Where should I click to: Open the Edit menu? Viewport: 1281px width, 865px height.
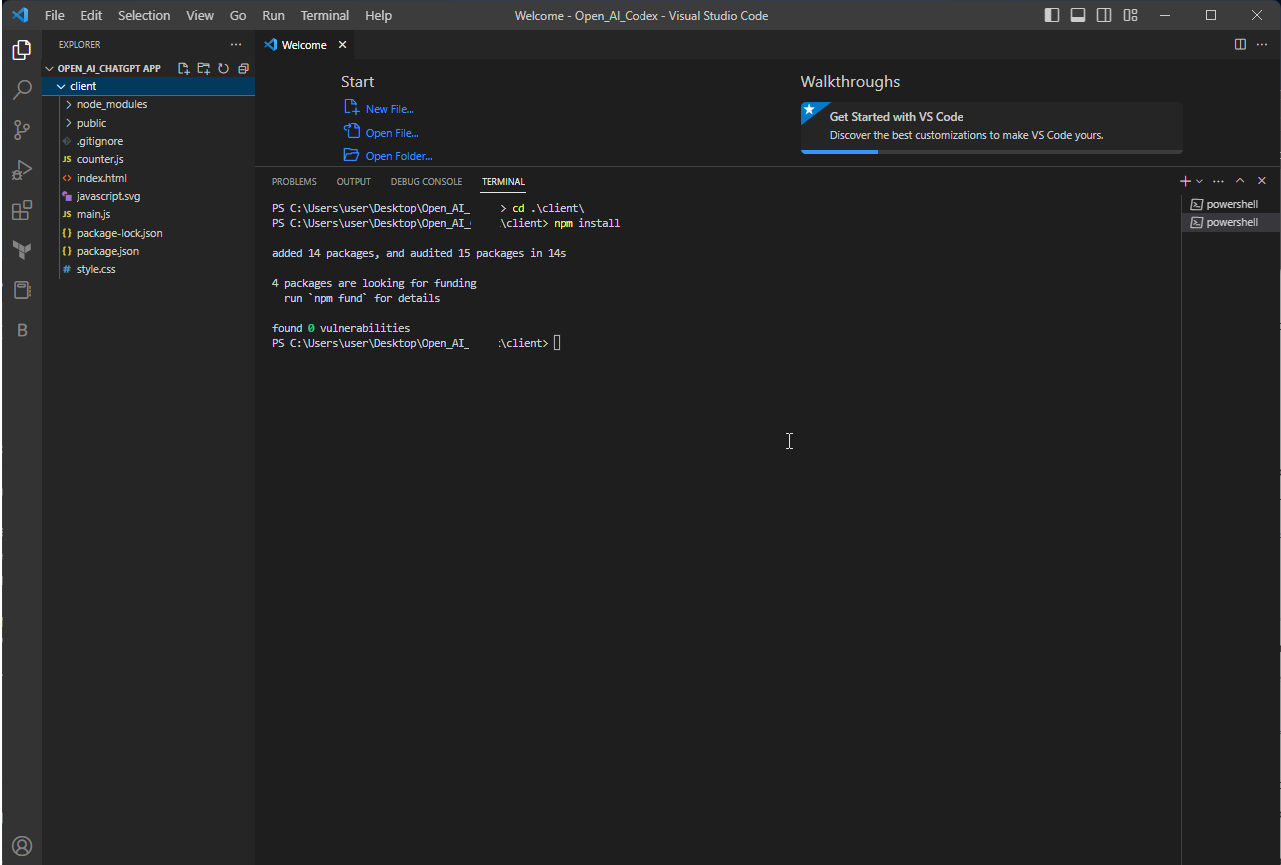point(91,15)
